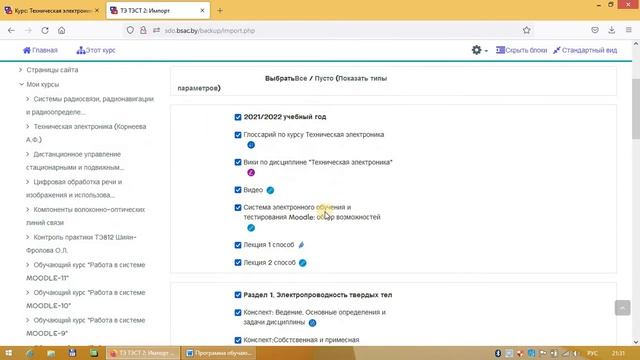
Task: Click the icon beside Лекция 2 способ
Action: pyautogui.click(x=302, y=263)
